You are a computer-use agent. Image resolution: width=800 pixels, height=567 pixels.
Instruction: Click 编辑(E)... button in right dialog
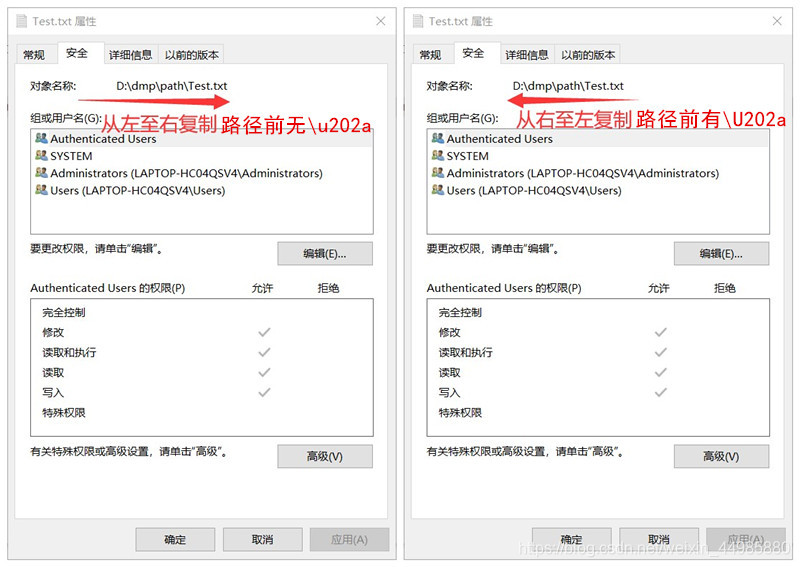click(x=721, y=254)
